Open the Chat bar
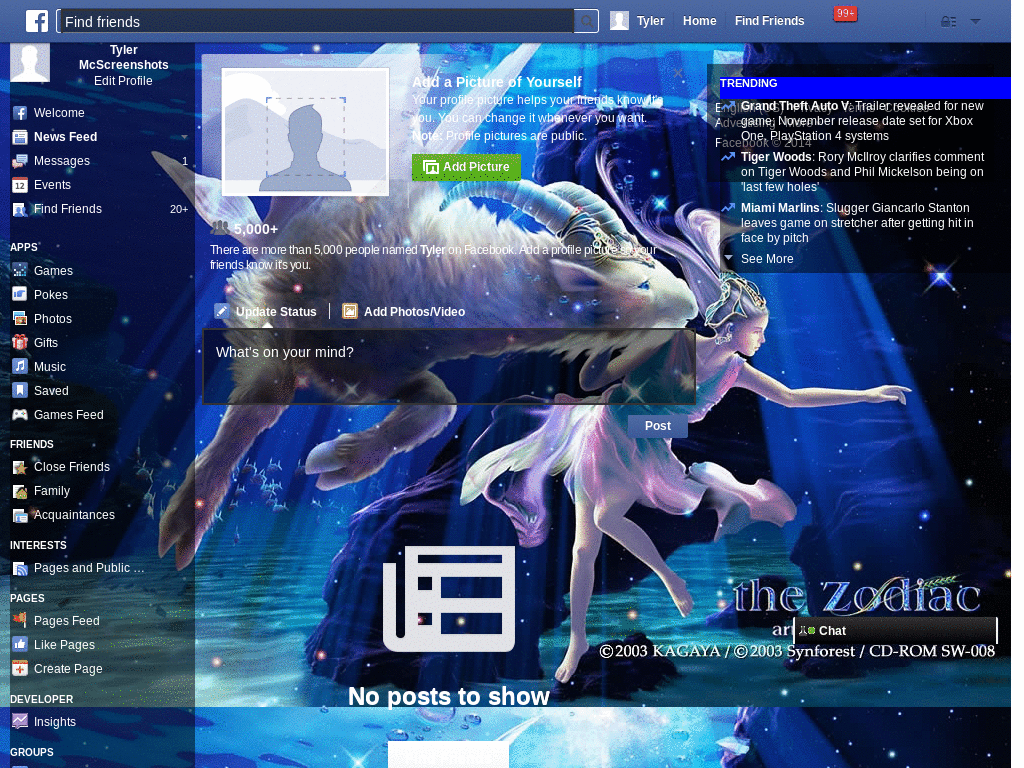 [x=896, y=631]
